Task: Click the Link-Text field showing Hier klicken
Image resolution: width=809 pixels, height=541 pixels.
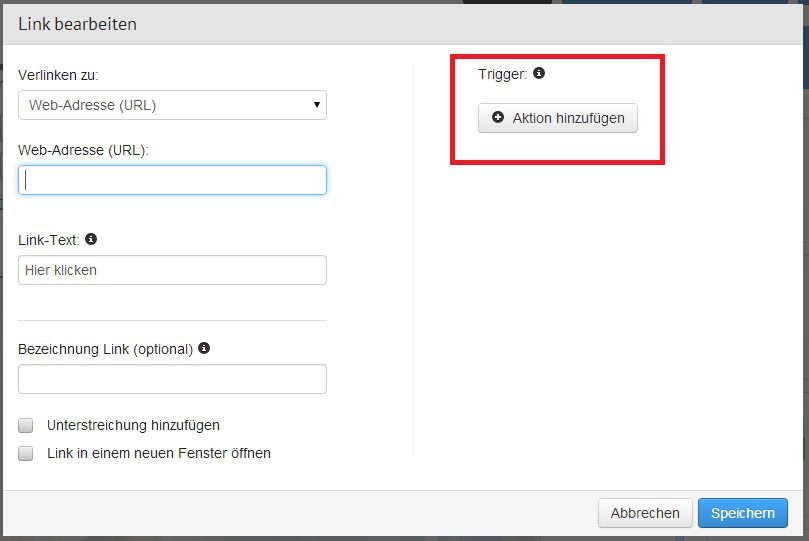Action: [x=172, y=270]
